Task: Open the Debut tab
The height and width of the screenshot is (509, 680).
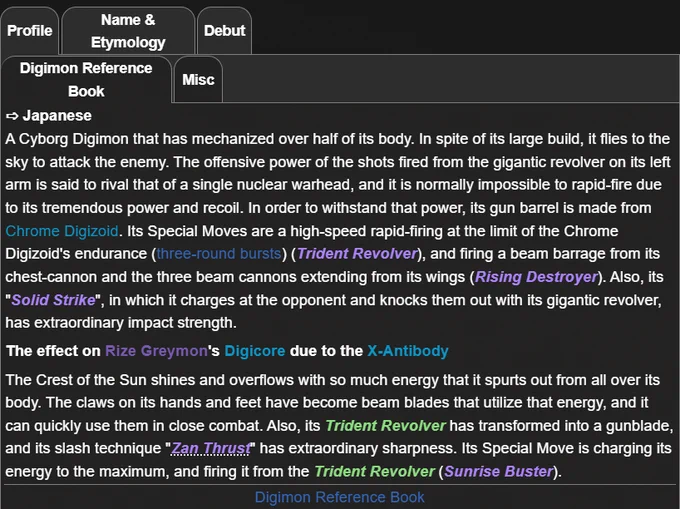Action: point(224,31)
